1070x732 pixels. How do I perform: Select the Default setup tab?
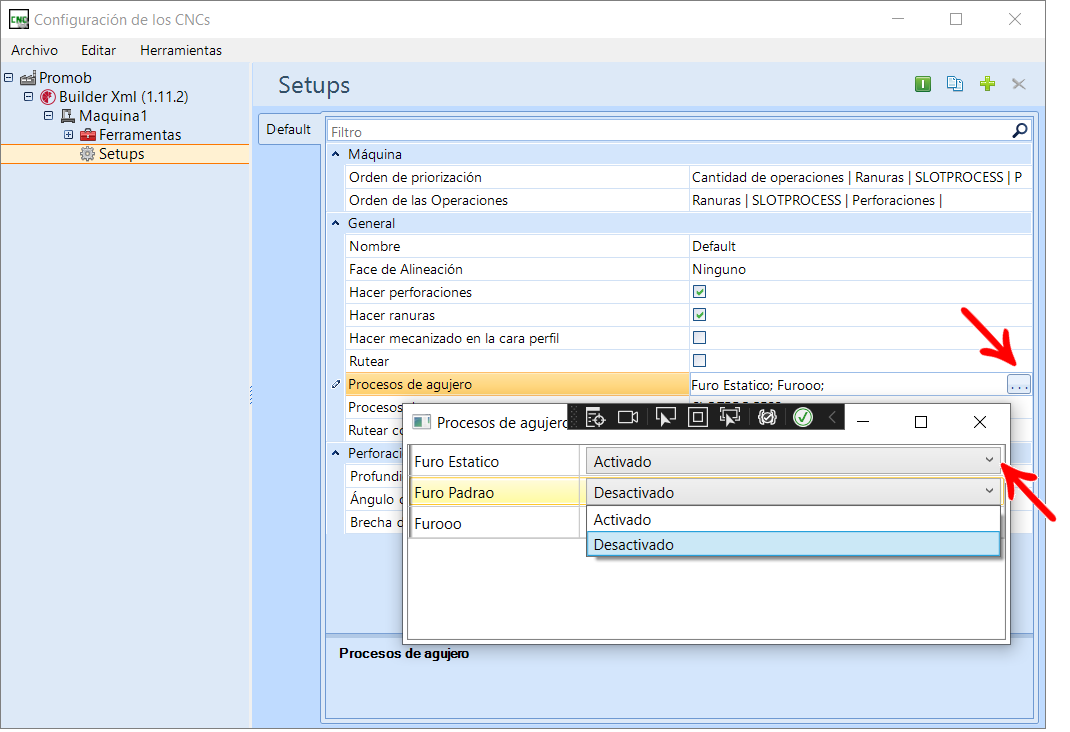[289, 130]
